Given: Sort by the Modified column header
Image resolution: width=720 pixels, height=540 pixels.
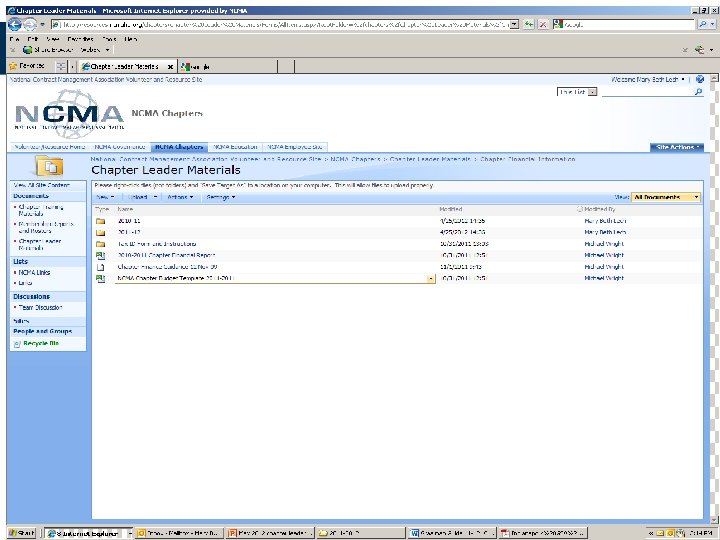Looking at the screenshot, I should tap(450, 209).
